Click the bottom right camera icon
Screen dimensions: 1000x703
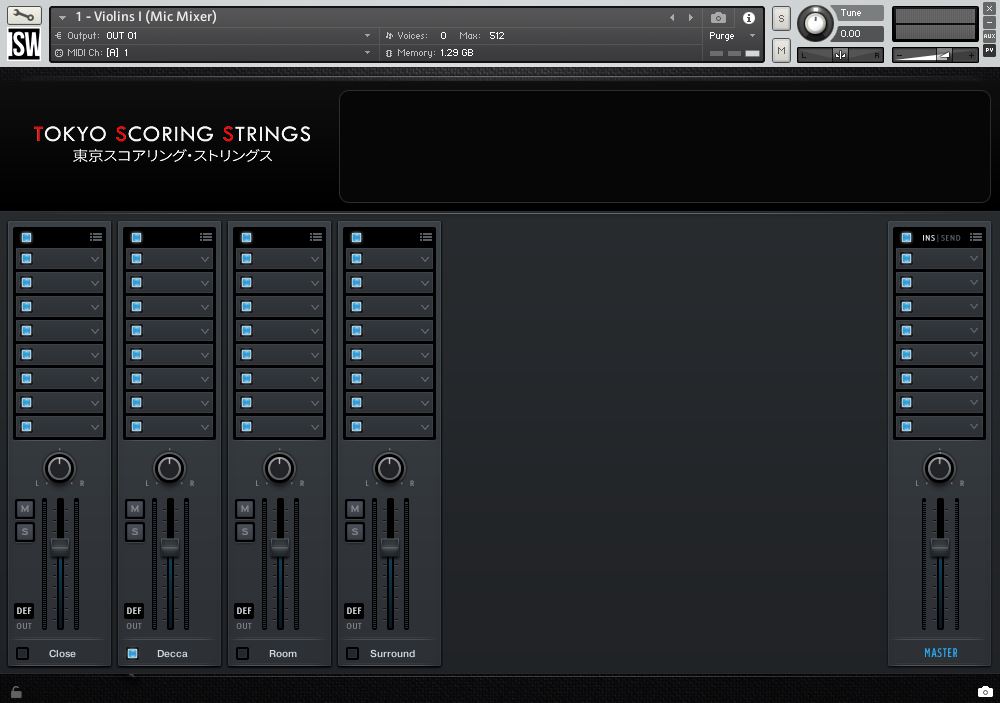[985, 692]
